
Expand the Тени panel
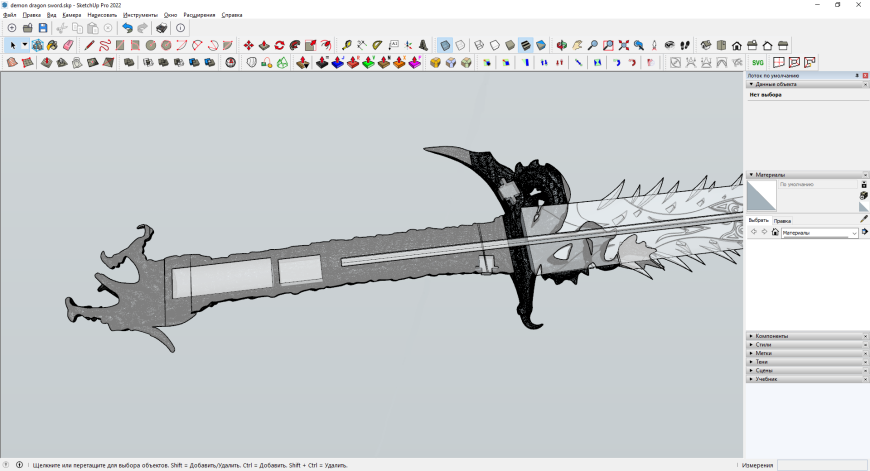pos(762,362)
